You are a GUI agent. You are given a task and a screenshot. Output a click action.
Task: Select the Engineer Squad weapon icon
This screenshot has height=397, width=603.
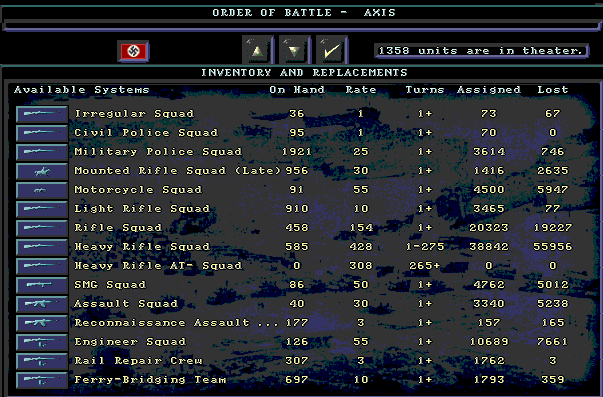pos(42,342)
